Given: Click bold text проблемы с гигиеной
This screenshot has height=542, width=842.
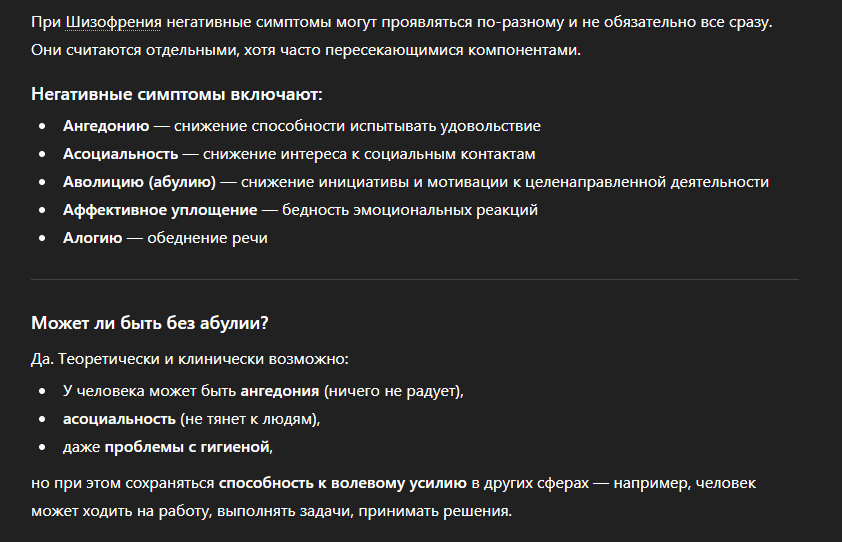Looking at the screenshot, I should [x=187, y=446].
